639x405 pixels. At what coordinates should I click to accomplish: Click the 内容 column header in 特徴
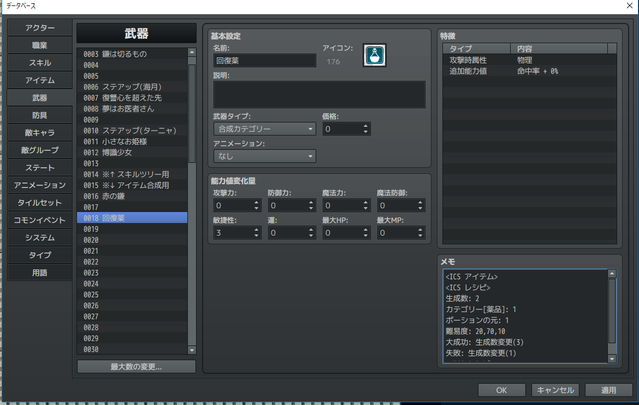coord(559,48)
